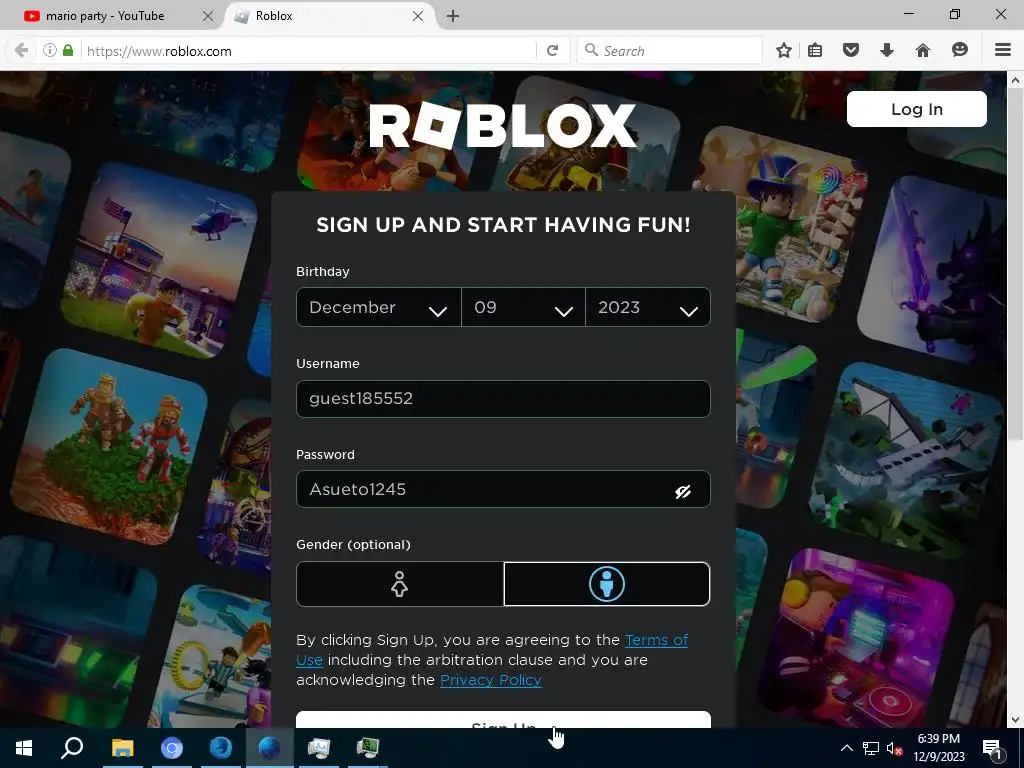The image size is (1024, 768).
Task: Open the birthday year dropdown showing 2023
Action: tap(648, 307)
